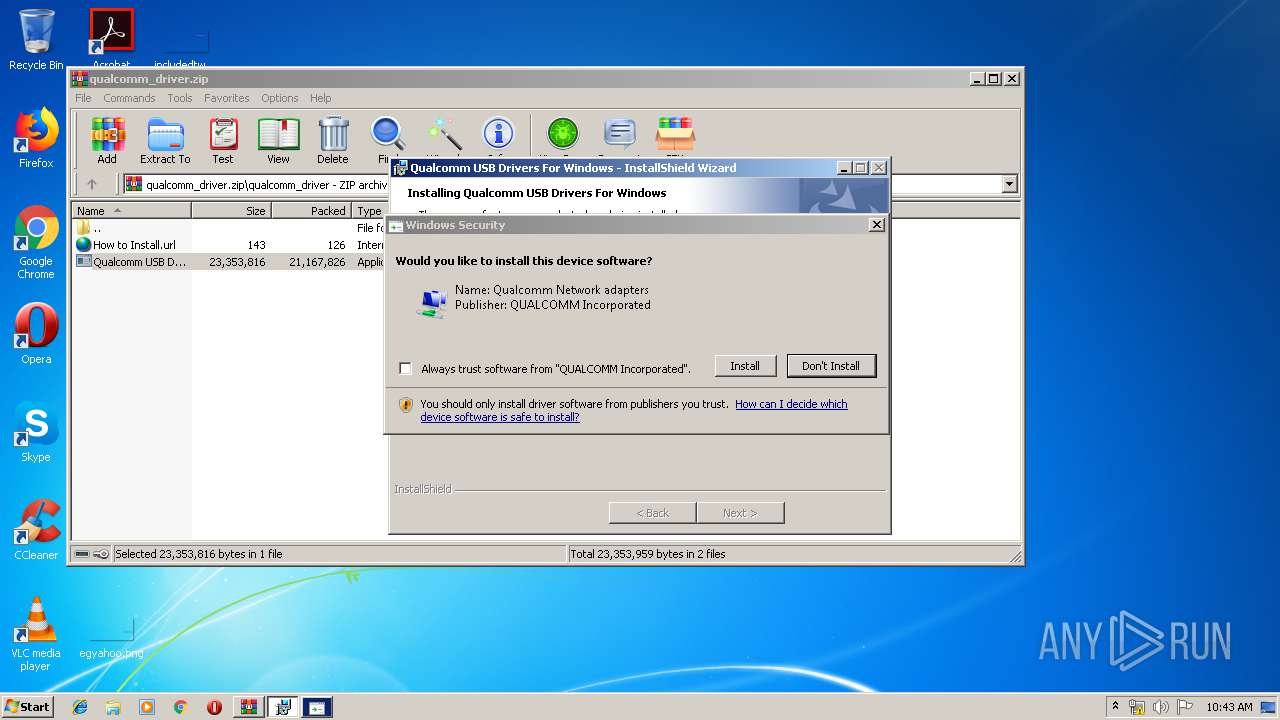Open the Tools menu

coord(180,98)
